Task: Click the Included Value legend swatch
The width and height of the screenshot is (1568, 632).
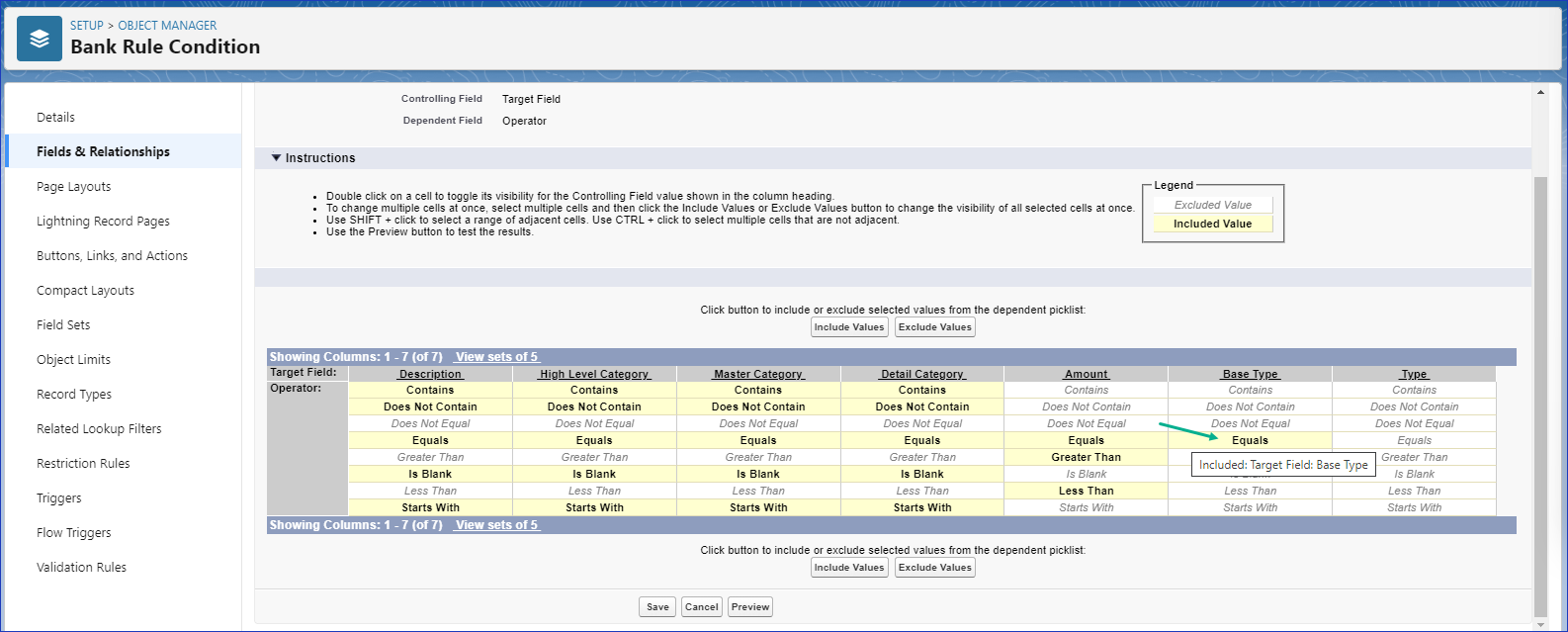Action: 1212,225
